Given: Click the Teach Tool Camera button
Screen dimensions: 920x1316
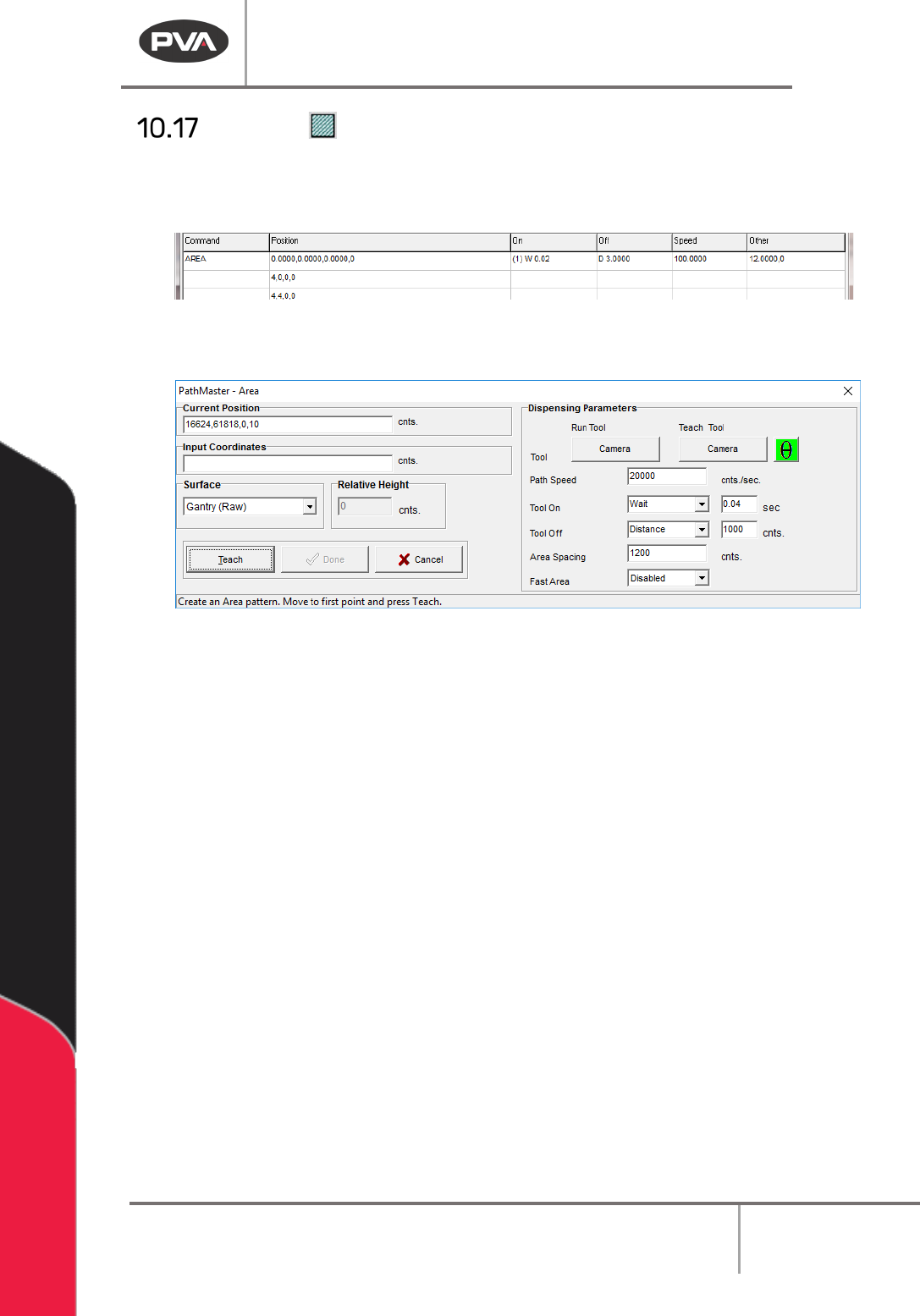Looking at the screenshot, I should [723, 449].
